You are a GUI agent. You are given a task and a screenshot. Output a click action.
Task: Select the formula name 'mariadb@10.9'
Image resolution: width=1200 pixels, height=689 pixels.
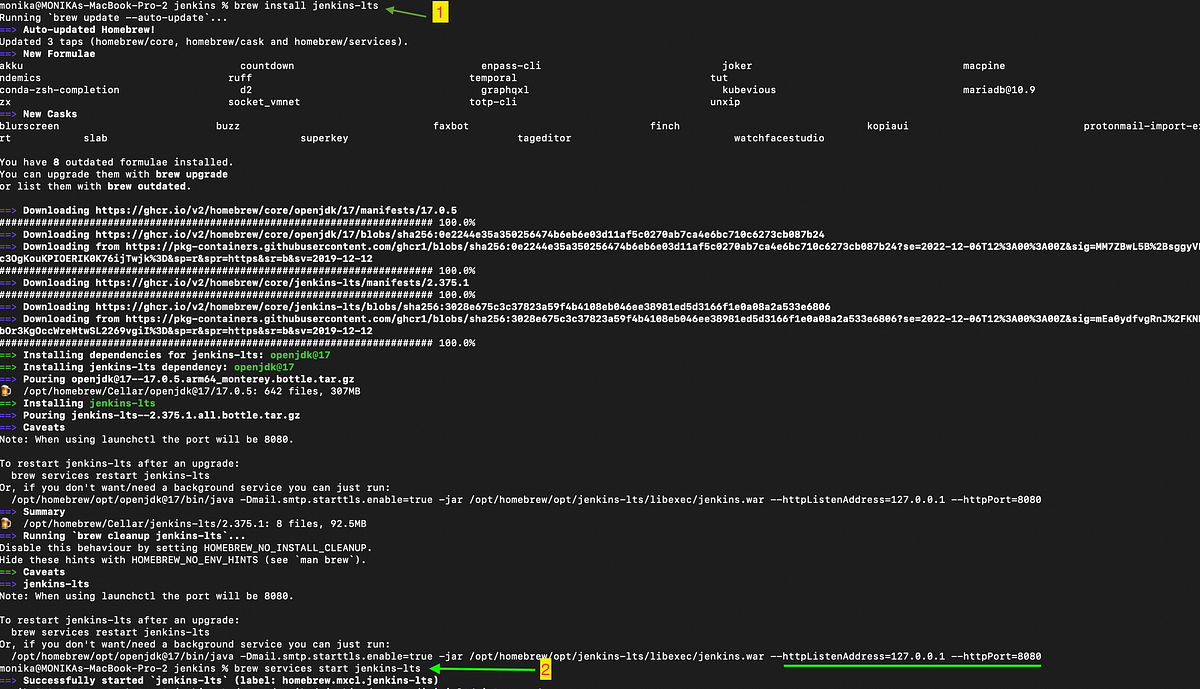999,90
